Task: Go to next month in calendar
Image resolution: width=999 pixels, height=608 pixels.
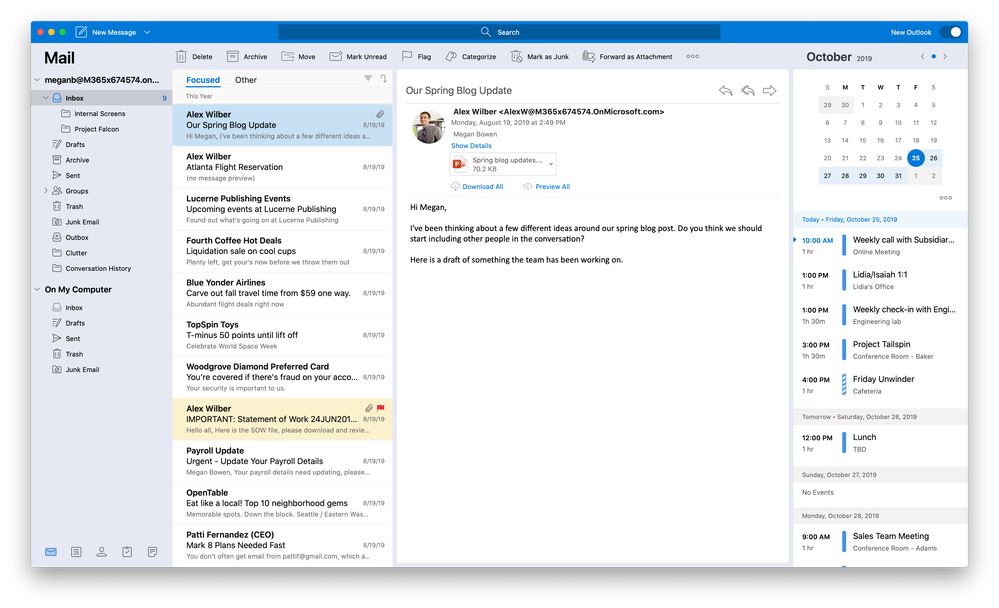Action: pos(945,57)
